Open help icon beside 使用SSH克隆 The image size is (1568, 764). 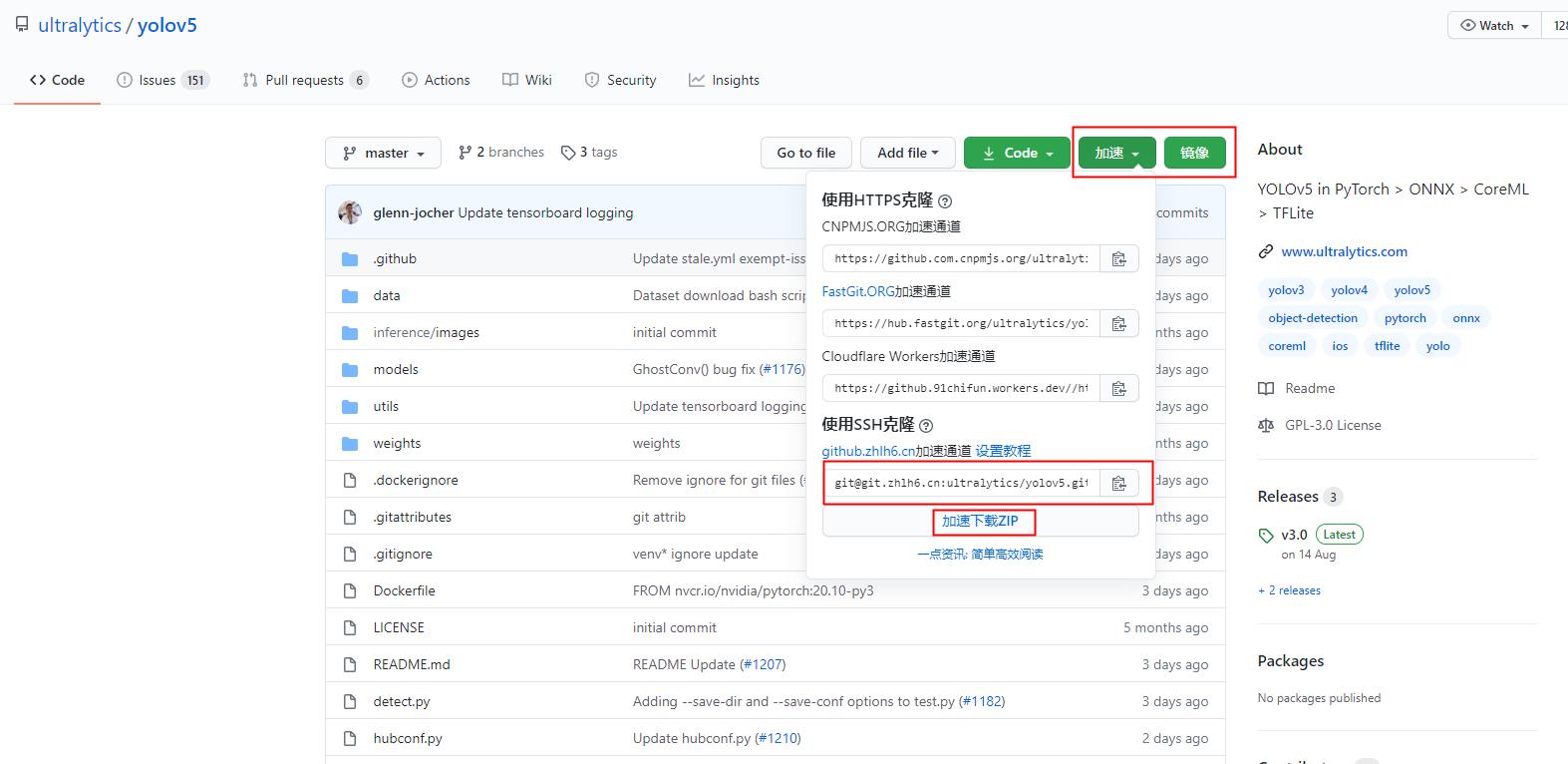[926, 425]
